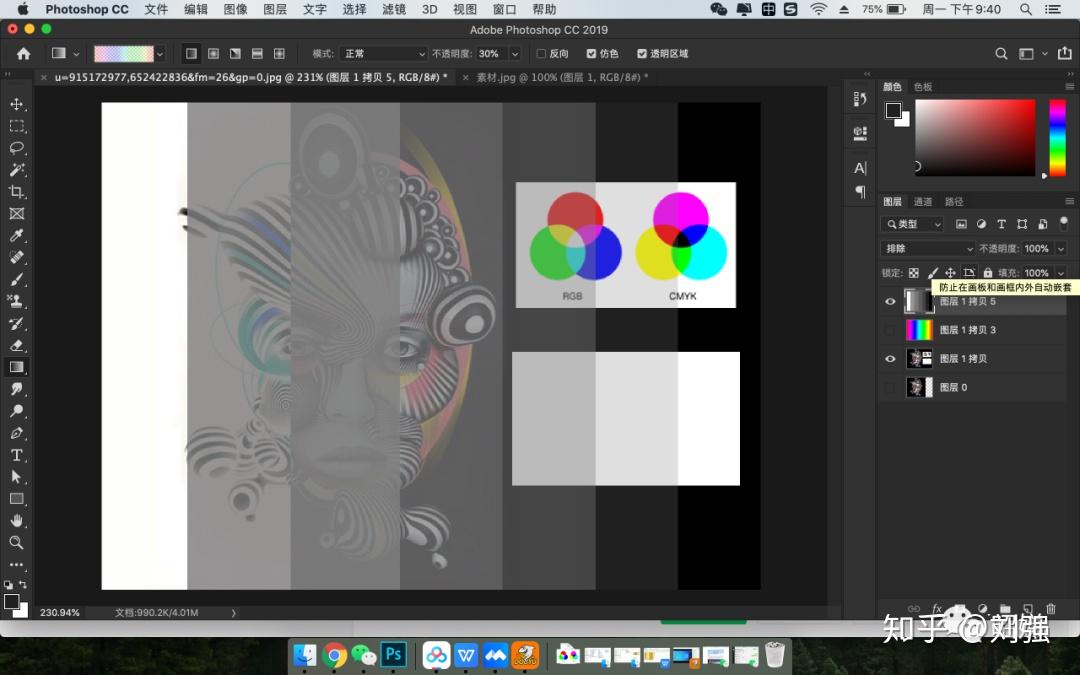
Task: Select the Path Selection tool
Action: [x=17, y=477]
